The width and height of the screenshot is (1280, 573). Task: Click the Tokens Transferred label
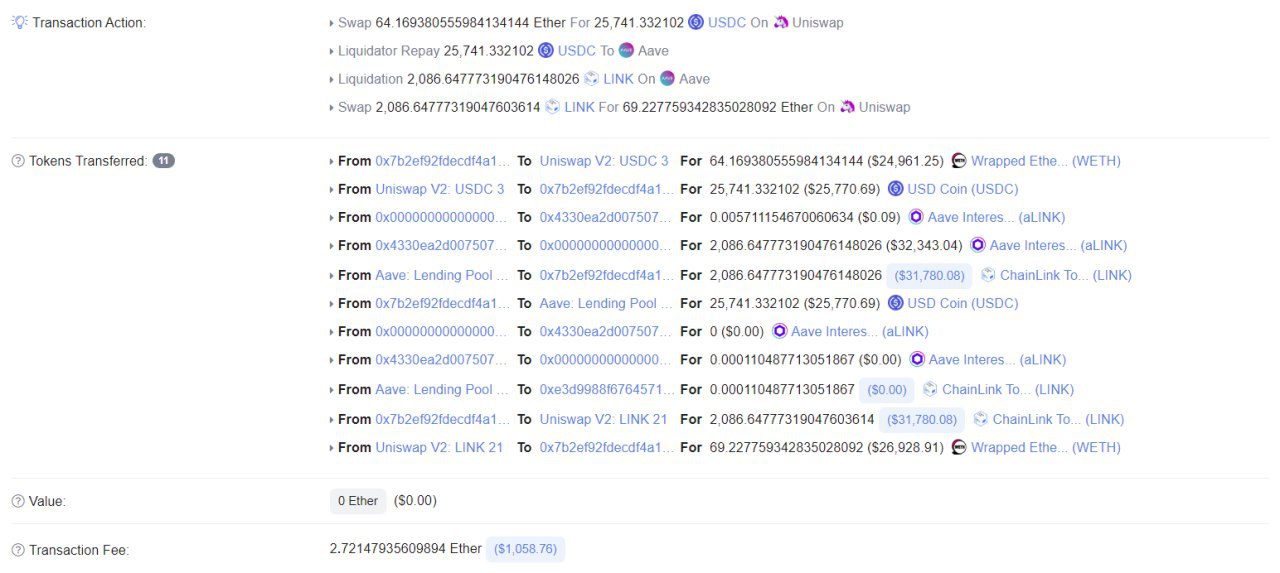(88, 161)
